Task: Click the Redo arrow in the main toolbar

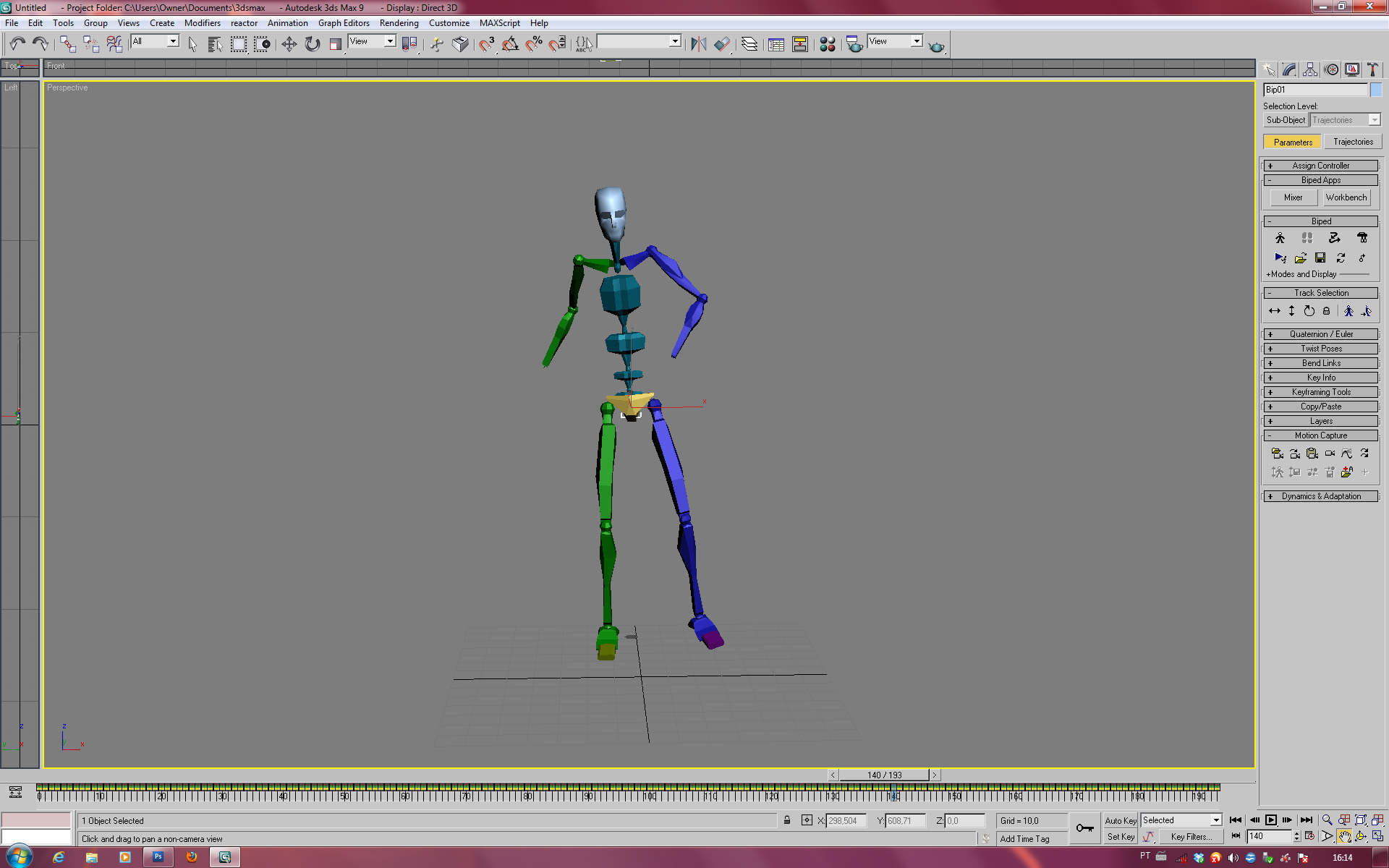Action: [41, 44]
